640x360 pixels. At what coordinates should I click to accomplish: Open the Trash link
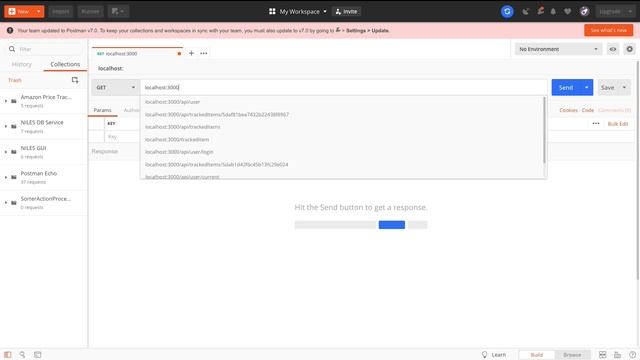click(x=15, y=80)
